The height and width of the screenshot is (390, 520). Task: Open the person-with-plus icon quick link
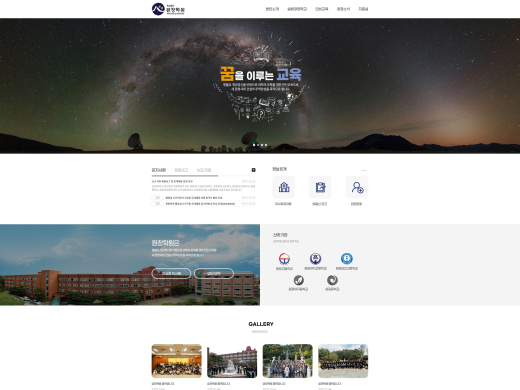click(x=357, y=187)
